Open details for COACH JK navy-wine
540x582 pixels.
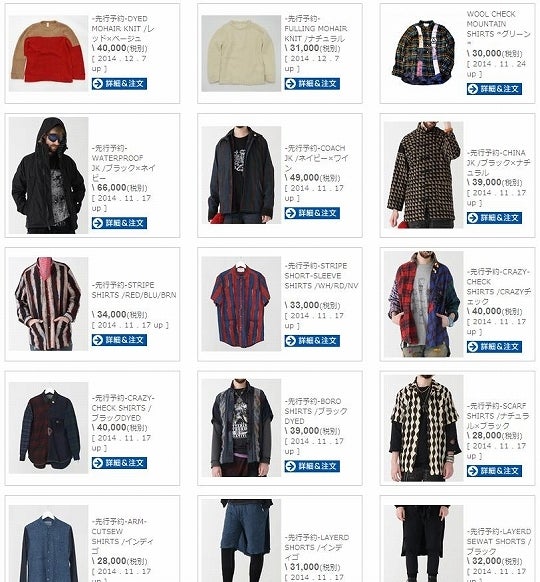pos(312,213)
